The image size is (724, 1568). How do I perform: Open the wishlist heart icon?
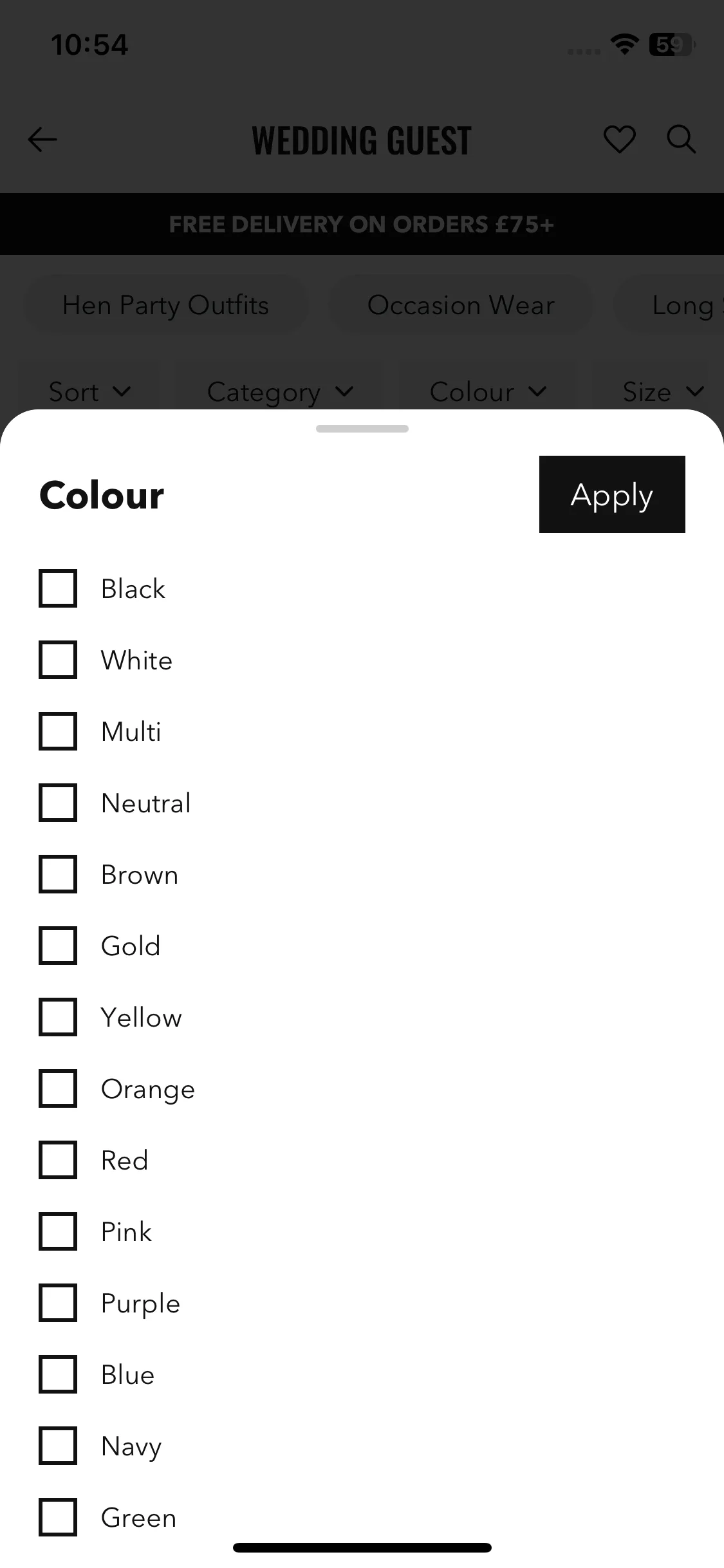point(619,140)
